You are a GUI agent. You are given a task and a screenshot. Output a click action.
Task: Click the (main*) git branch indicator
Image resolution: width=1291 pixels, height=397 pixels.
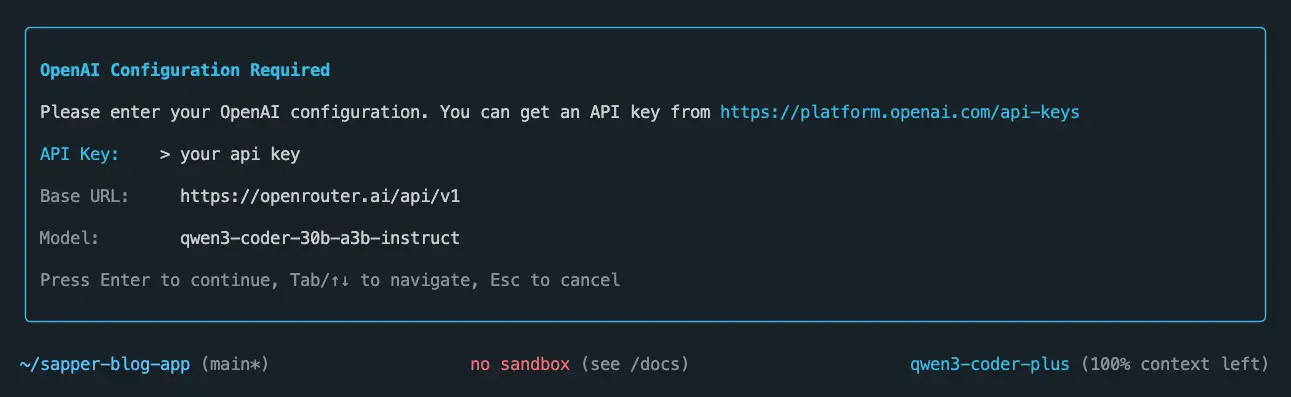tap(235, 364)
